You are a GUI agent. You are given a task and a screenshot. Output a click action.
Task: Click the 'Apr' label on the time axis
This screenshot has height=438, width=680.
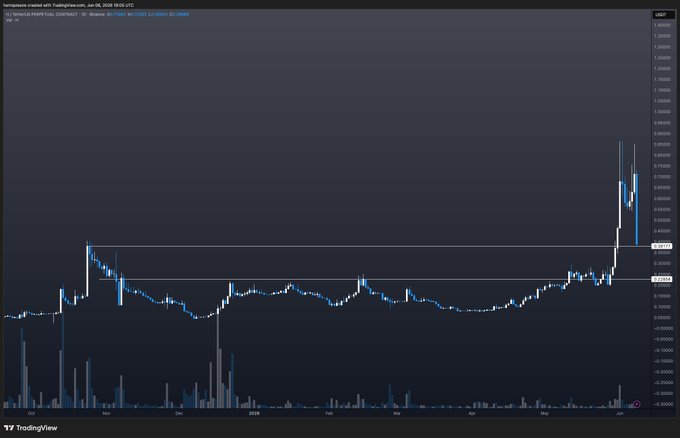point(472,413)
